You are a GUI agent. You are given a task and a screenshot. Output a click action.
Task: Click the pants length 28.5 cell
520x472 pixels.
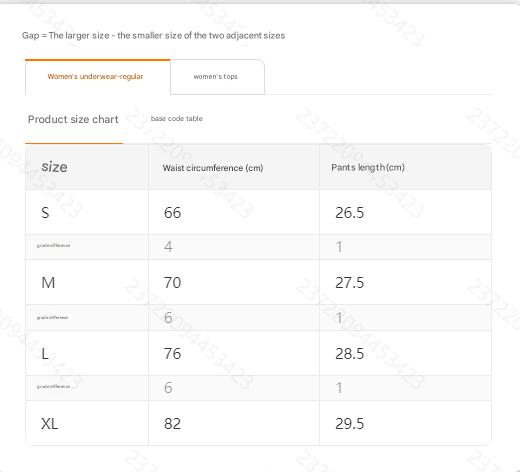pos(405,353)
